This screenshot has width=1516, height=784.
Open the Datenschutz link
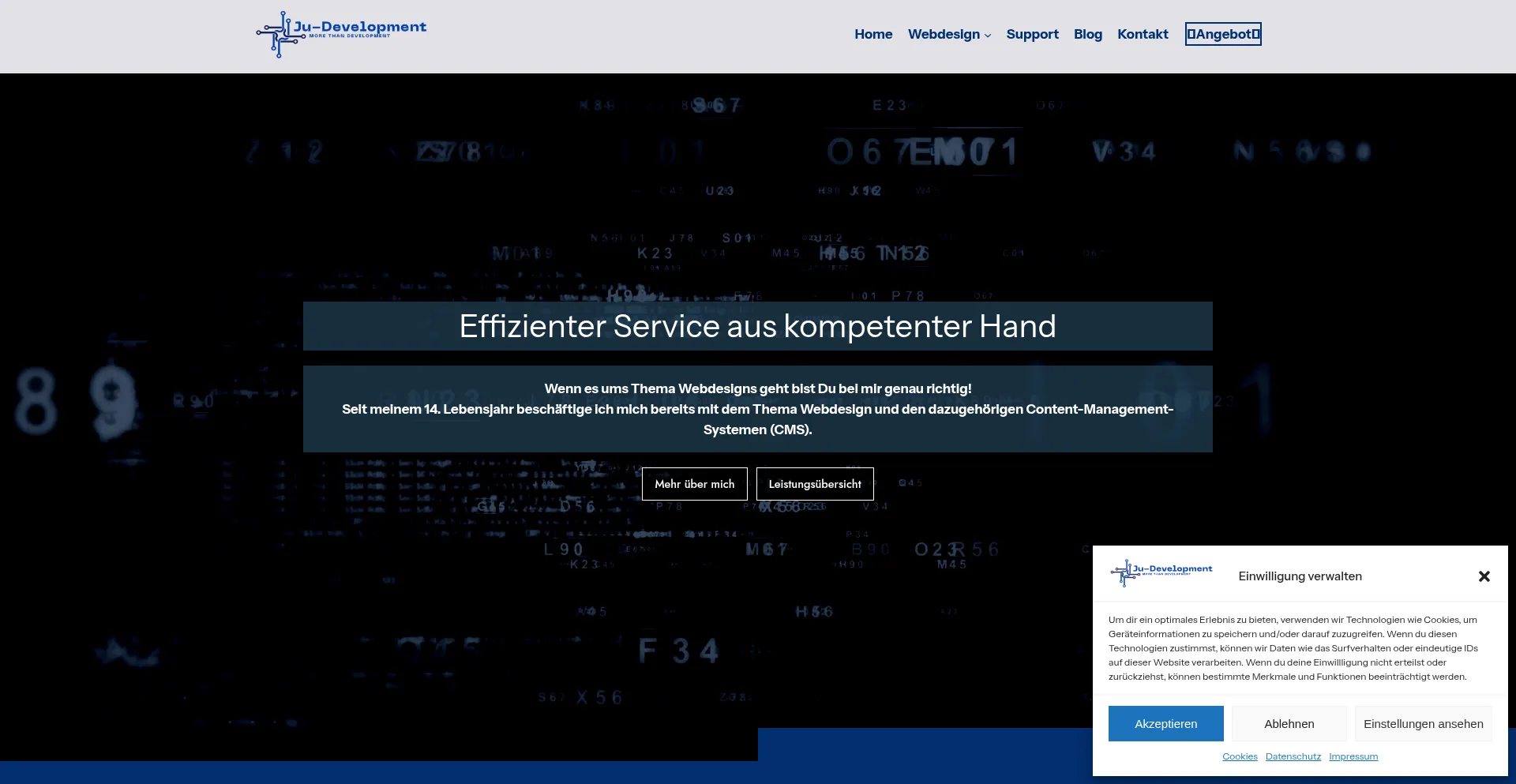[1293, 756]
